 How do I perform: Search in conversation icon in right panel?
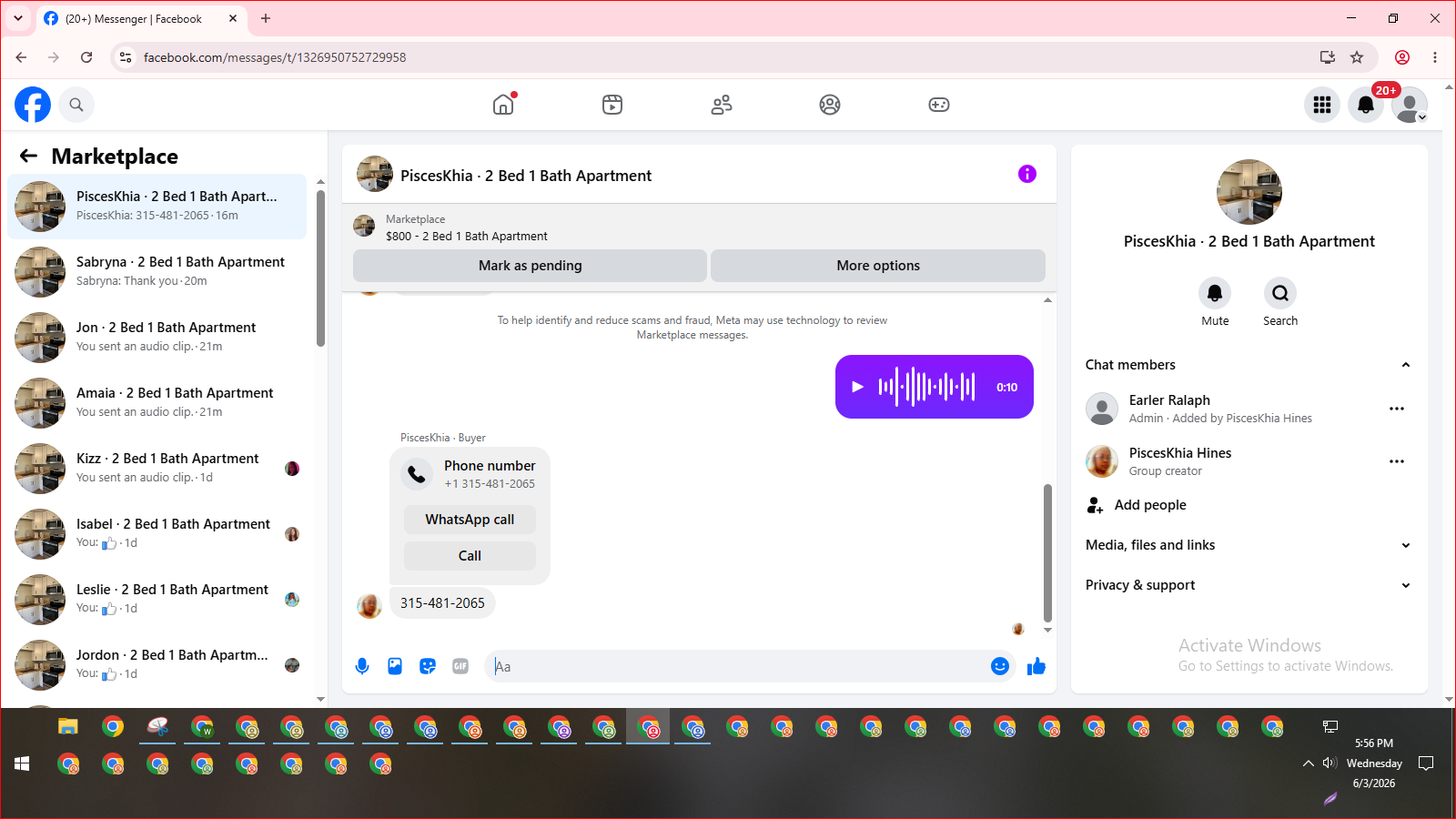click(1280, 293)
